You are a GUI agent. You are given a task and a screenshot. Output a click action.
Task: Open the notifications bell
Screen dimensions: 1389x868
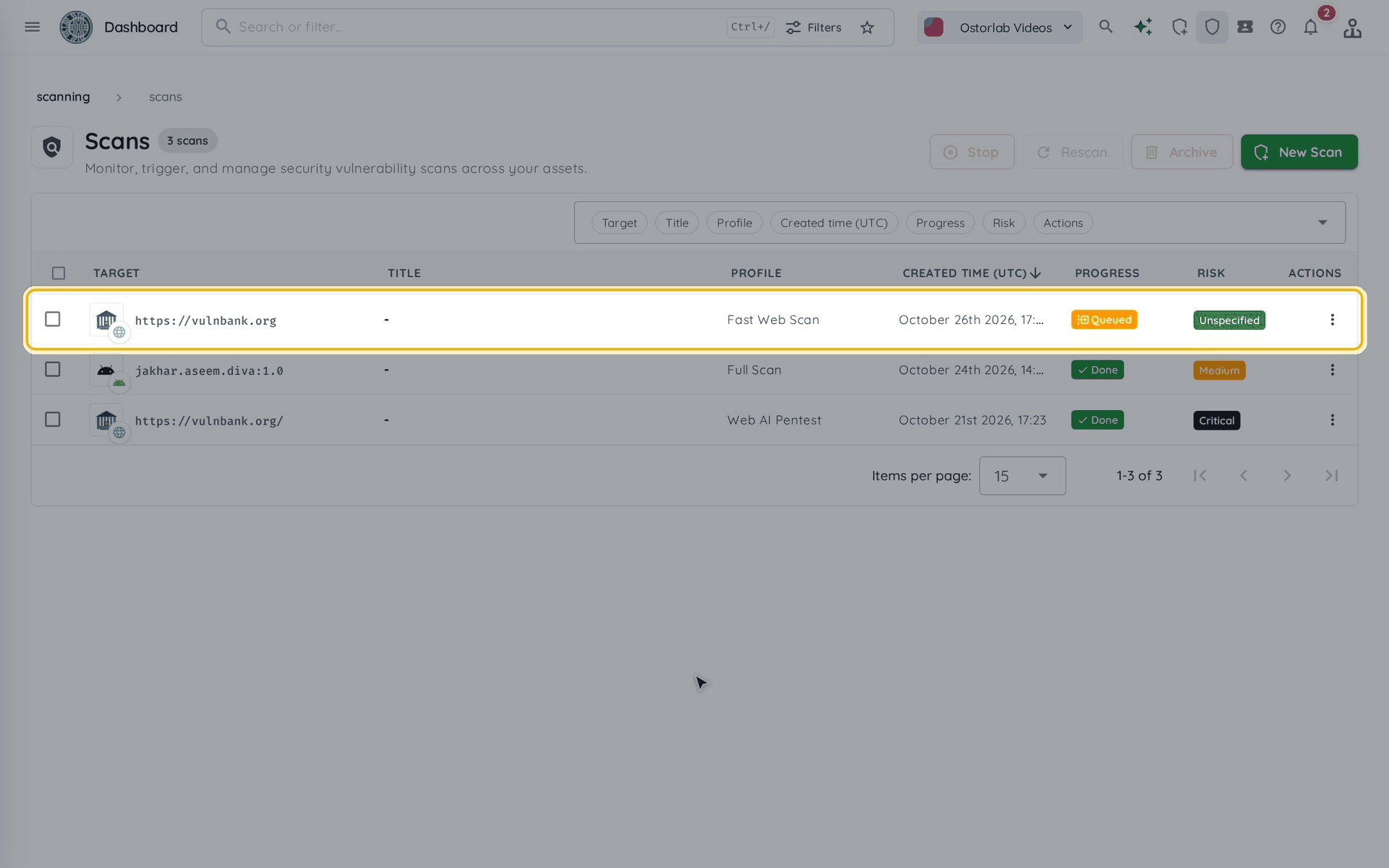click(x=1311, y=27)
